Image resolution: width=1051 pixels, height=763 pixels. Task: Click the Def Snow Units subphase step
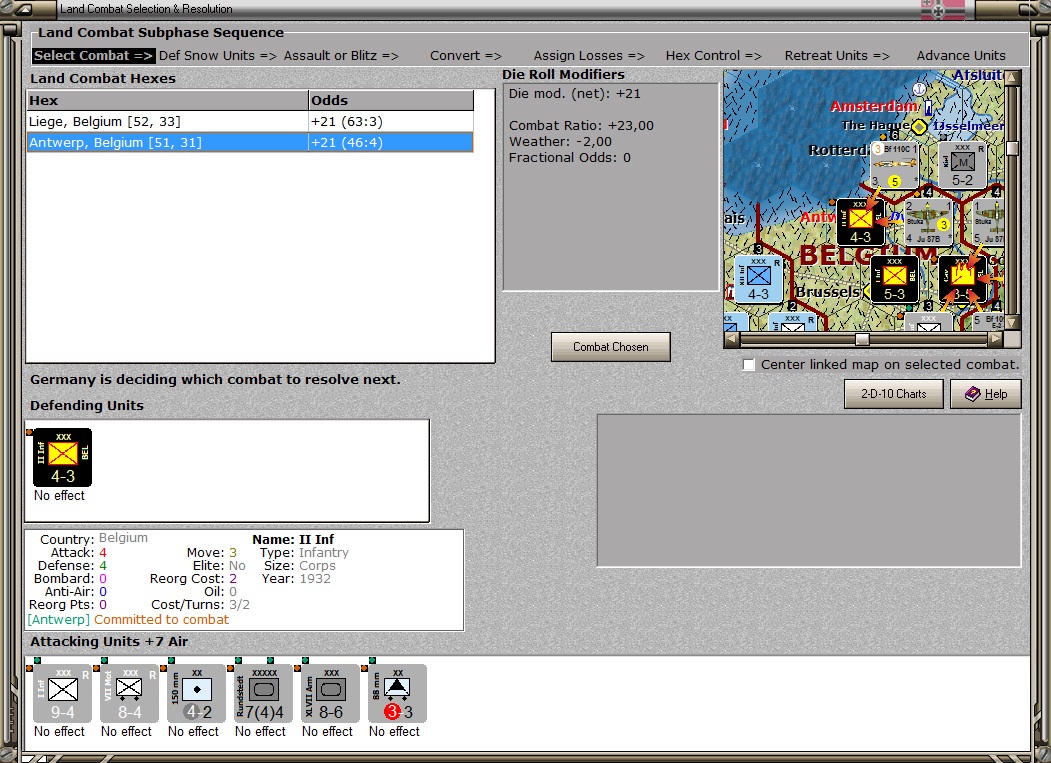coord(218,56)
